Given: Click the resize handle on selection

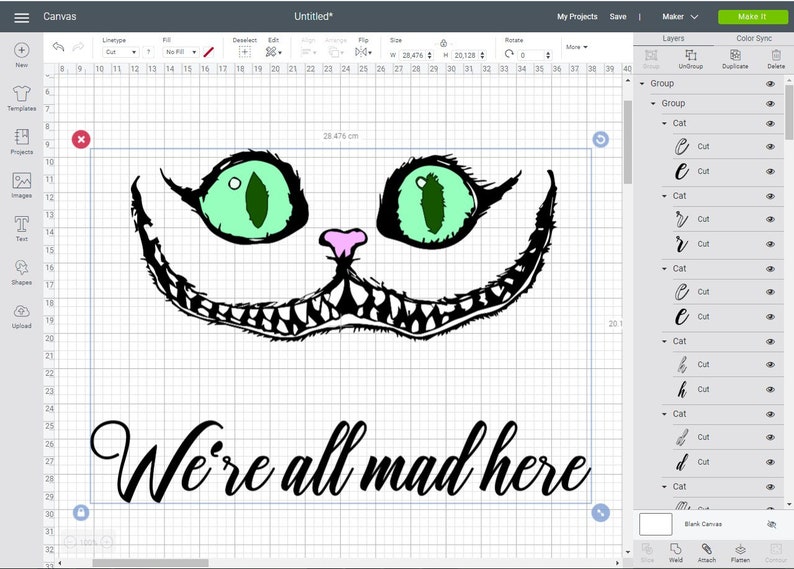Looking at the screenshot, I should (x=601, y=513).
